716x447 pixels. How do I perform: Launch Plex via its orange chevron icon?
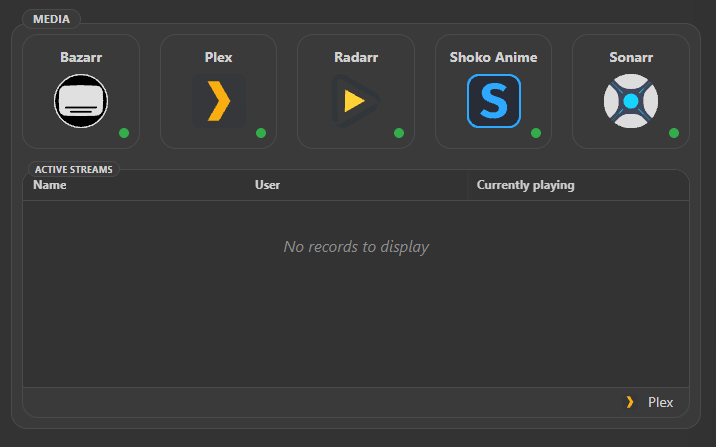tap(219, 101)
